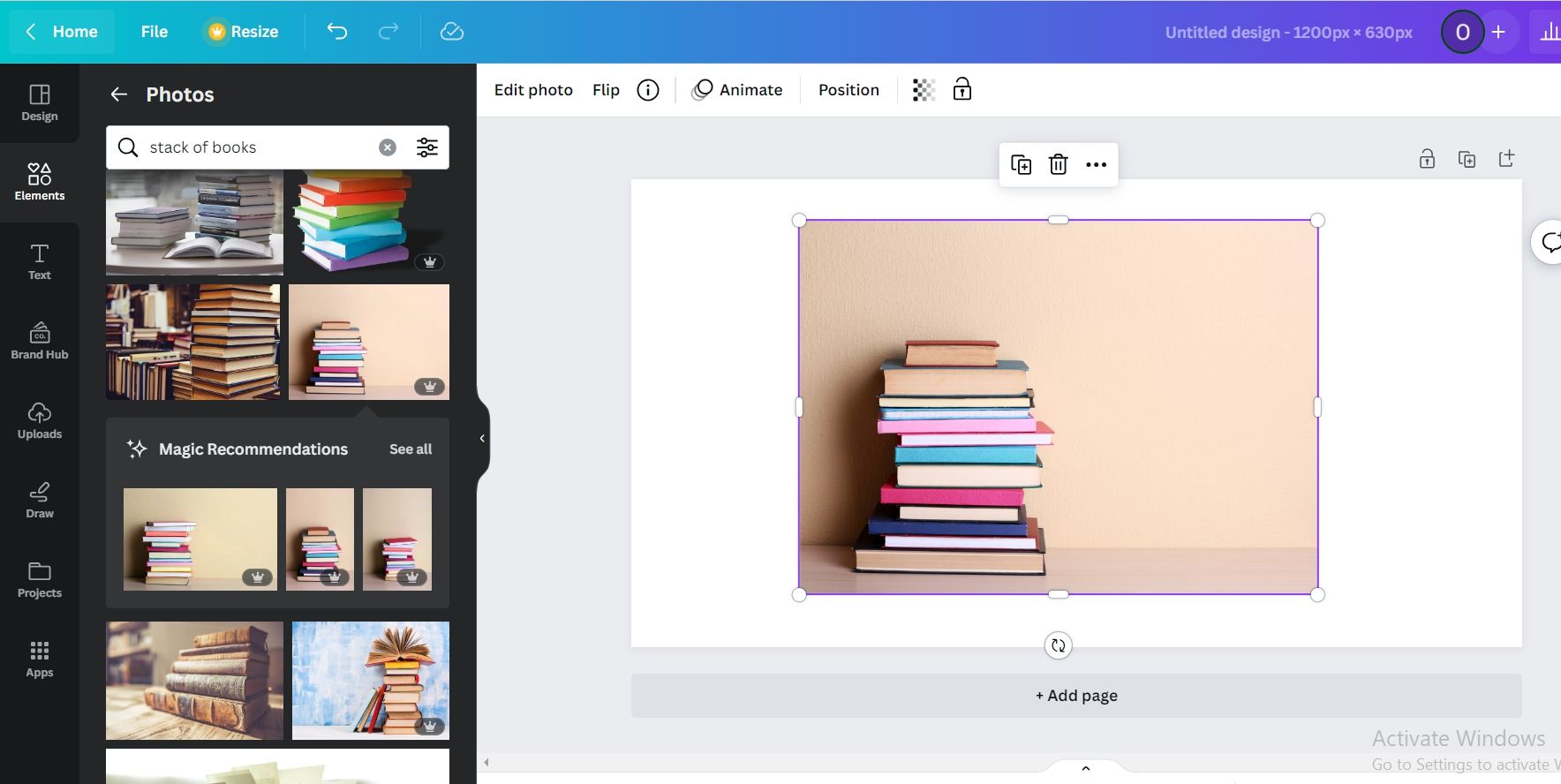Duplicate the selected photo from floating toolbar
This screenshot has width=1561, height=784.
(x=1021, y=165)
